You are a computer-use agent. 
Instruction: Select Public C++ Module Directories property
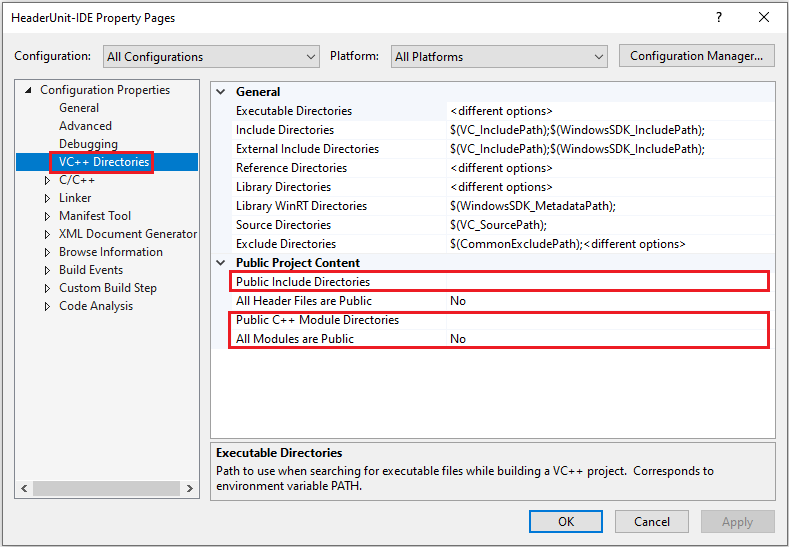pyautogui.click(x=503, y=320)
